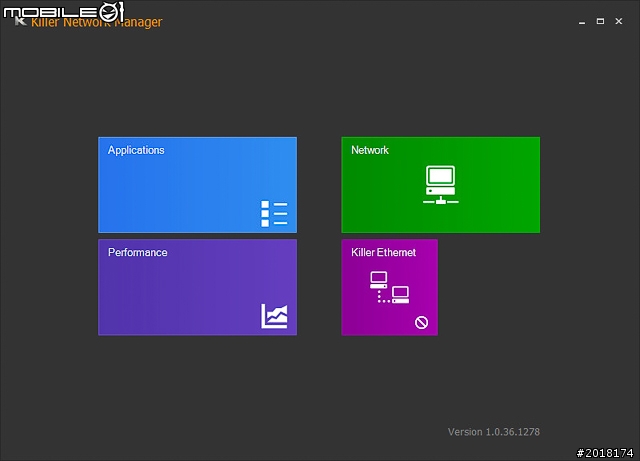The width and height of the screenshot is (640, 461).
Task: Click the networked computer icon
Action: pyautogui.click(x=441, y=185)
